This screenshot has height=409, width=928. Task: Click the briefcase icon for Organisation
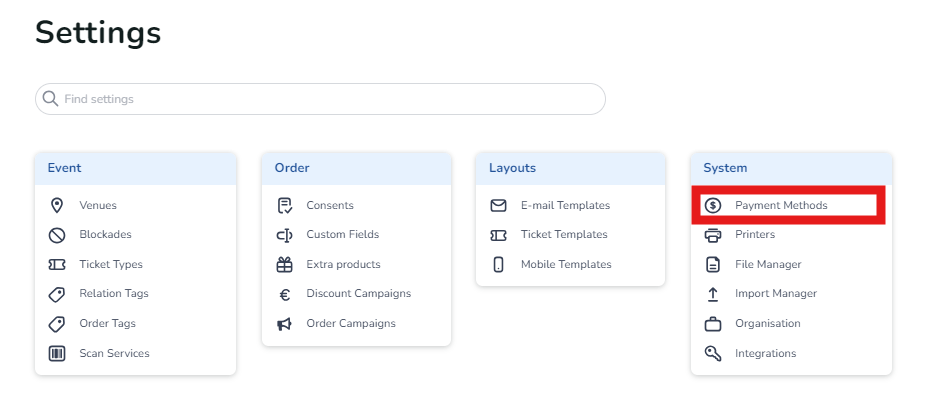click(713, 324)
